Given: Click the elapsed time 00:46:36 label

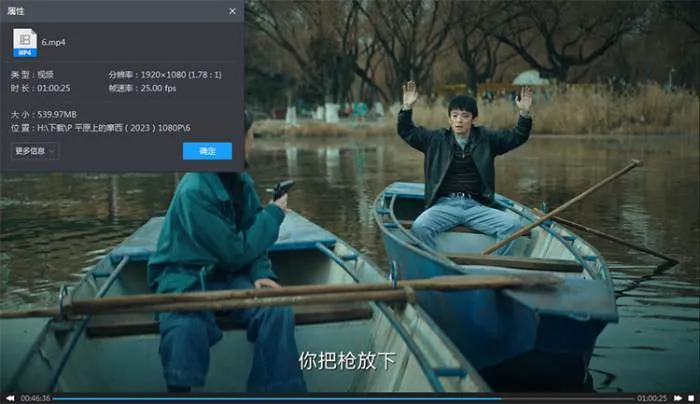Looking at the screenshot, I should coord(35,397).
